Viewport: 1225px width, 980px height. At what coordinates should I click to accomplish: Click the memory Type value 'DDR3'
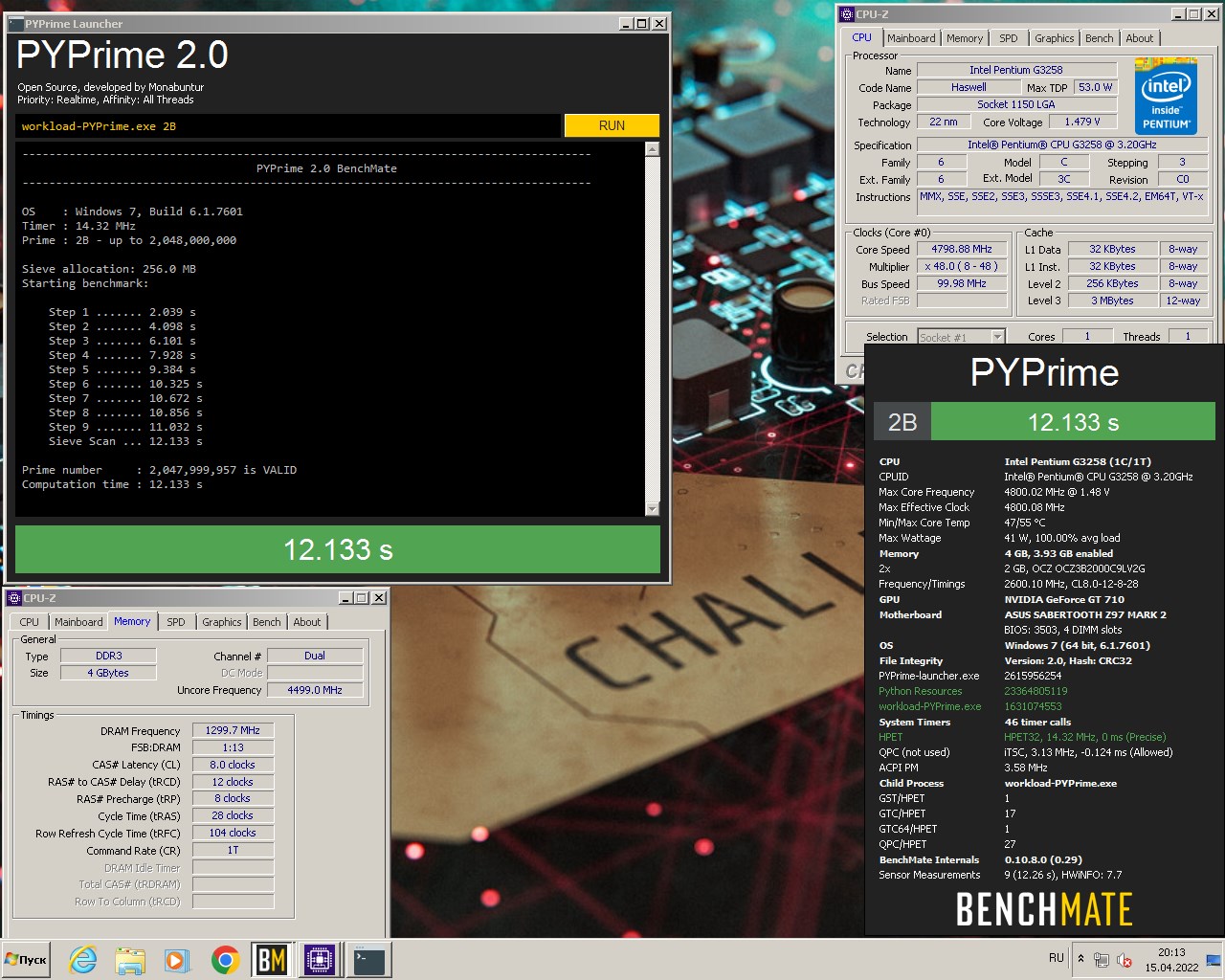tap(108, 656)
